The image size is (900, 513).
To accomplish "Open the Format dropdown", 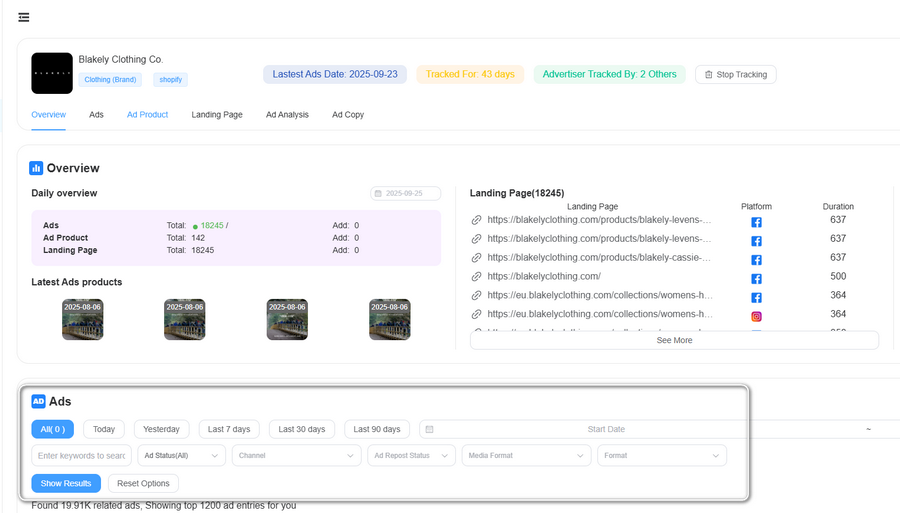I will coord(662,456).
